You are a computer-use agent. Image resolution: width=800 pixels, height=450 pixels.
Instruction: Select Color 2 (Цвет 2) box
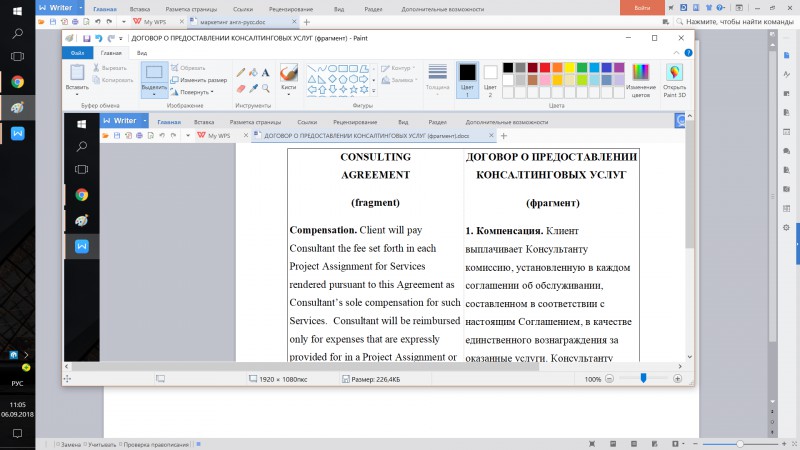pyautogui.click(x=490, y=73)
